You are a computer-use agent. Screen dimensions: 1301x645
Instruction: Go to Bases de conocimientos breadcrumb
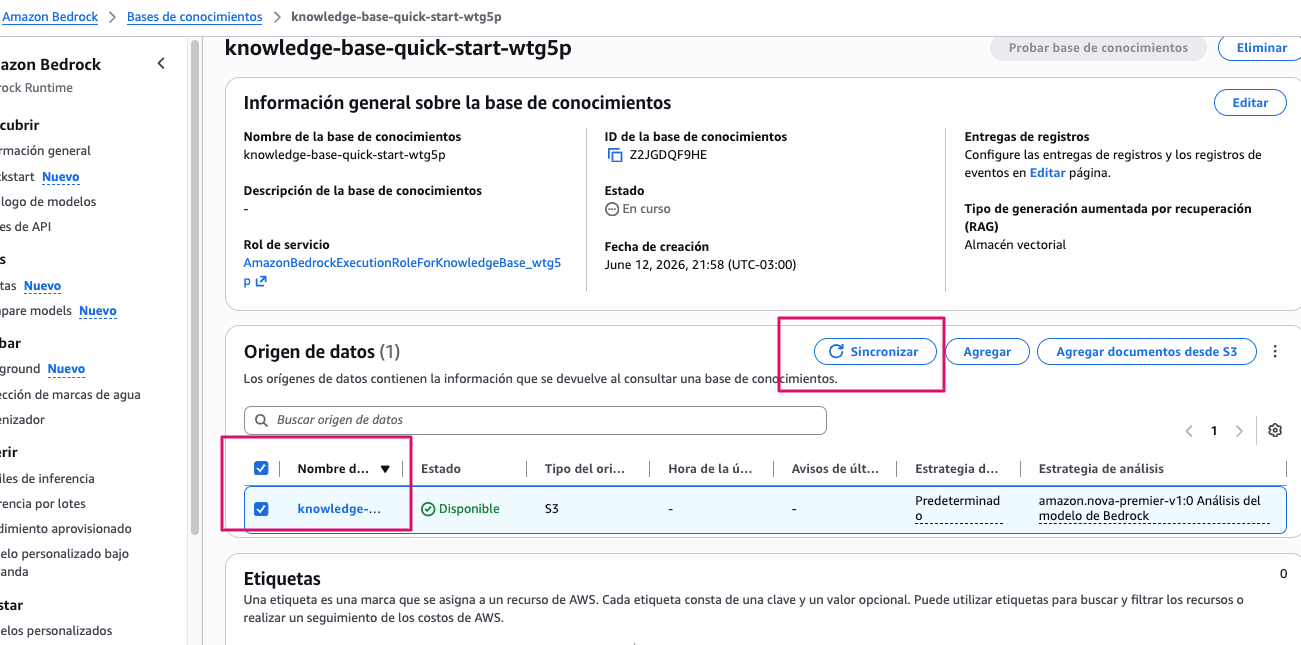tap(195, 17)
